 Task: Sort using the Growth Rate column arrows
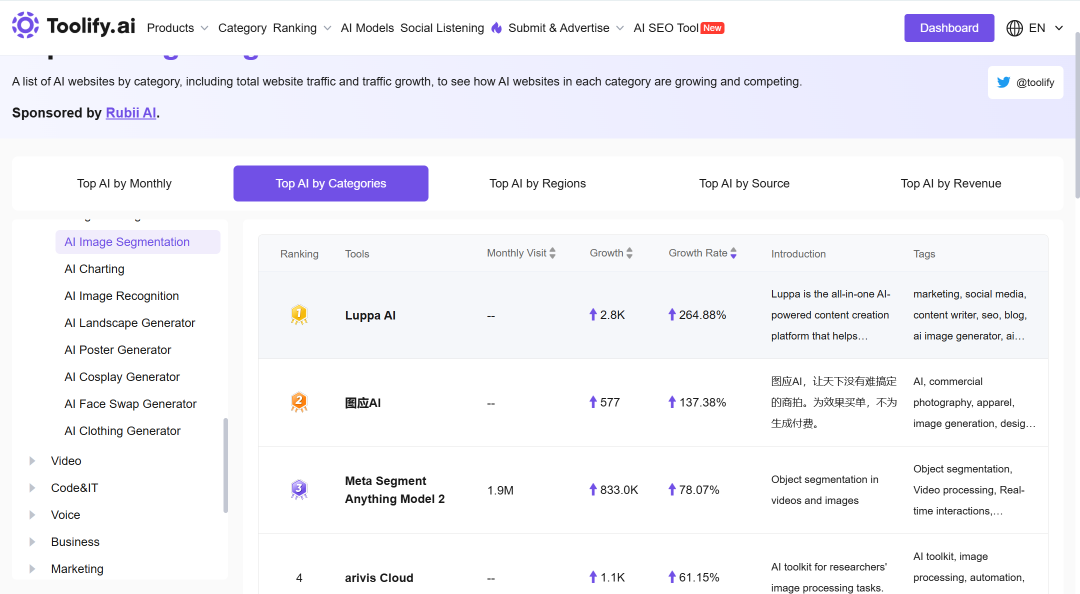[x=734, y=253]
